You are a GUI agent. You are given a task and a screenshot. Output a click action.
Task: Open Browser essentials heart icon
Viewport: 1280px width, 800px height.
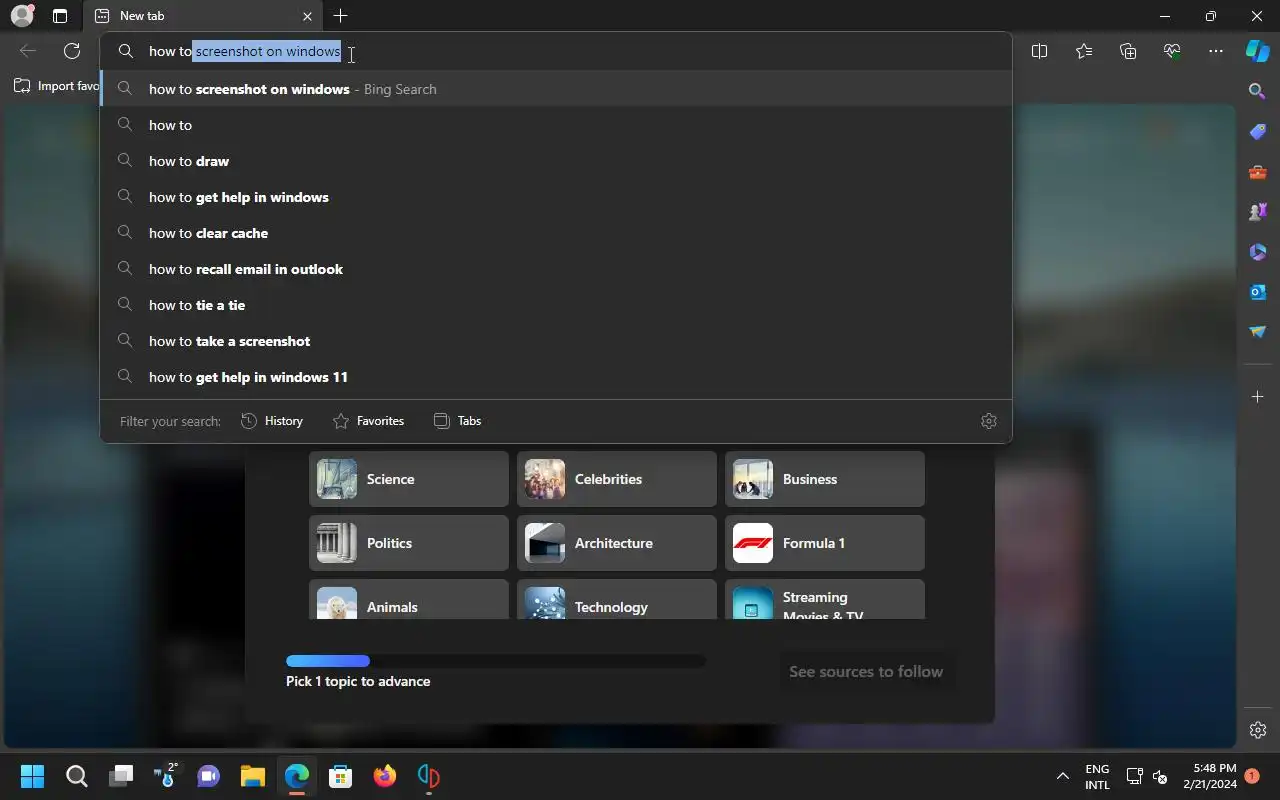1172,51
